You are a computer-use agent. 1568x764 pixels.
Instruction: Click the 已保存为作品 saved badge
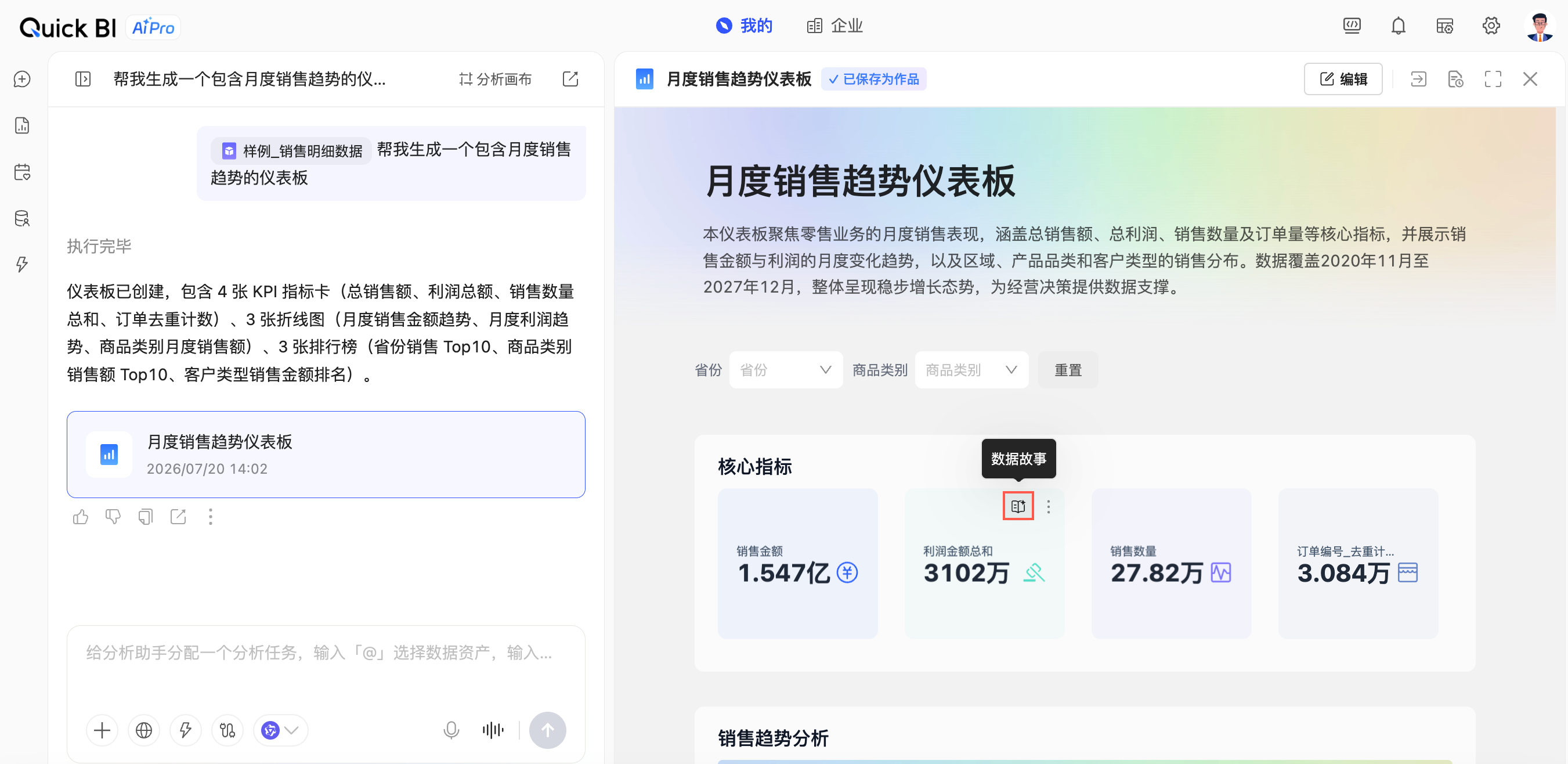873,79
